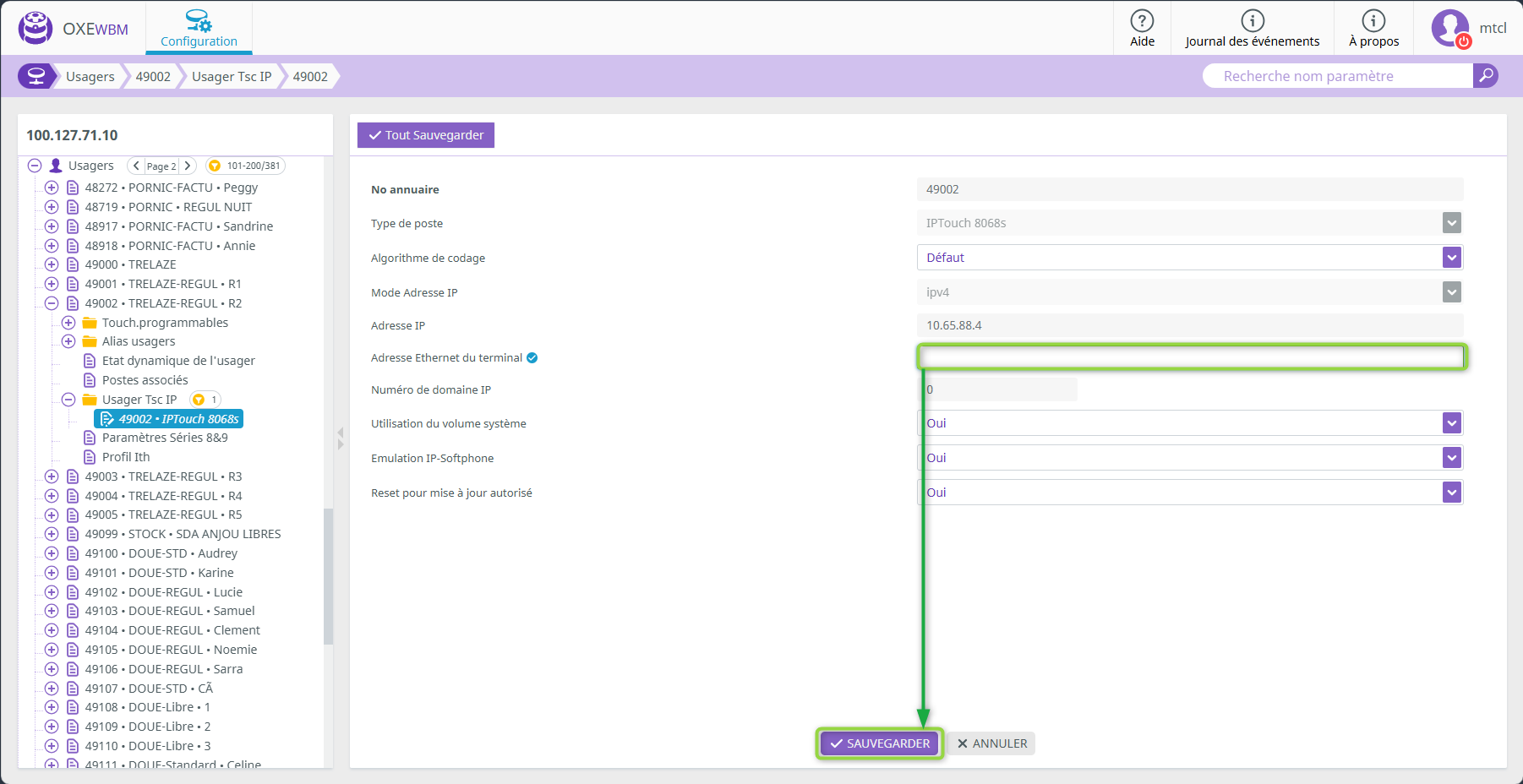Viewport: 1523px width, 784px height.
Task: Collapse user 49002 TRELAZE-REGUL R2
Action: tap(52, 303)
